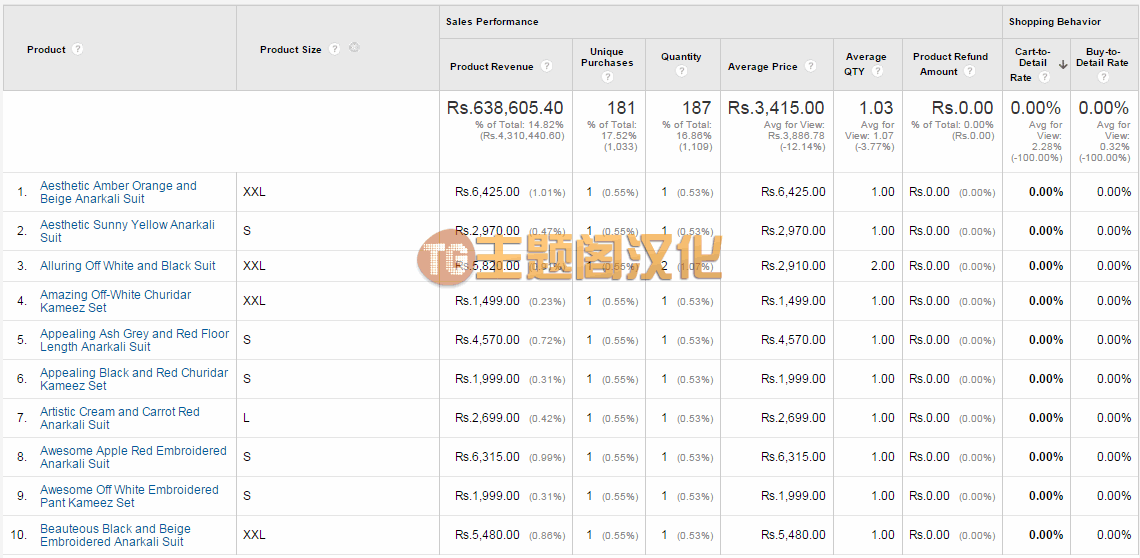Image resolution: width=1140 pixels, height=558 pixels.
Task: Select revenue Rs.6,315.00 in row 8
Action: click(487, 457)
